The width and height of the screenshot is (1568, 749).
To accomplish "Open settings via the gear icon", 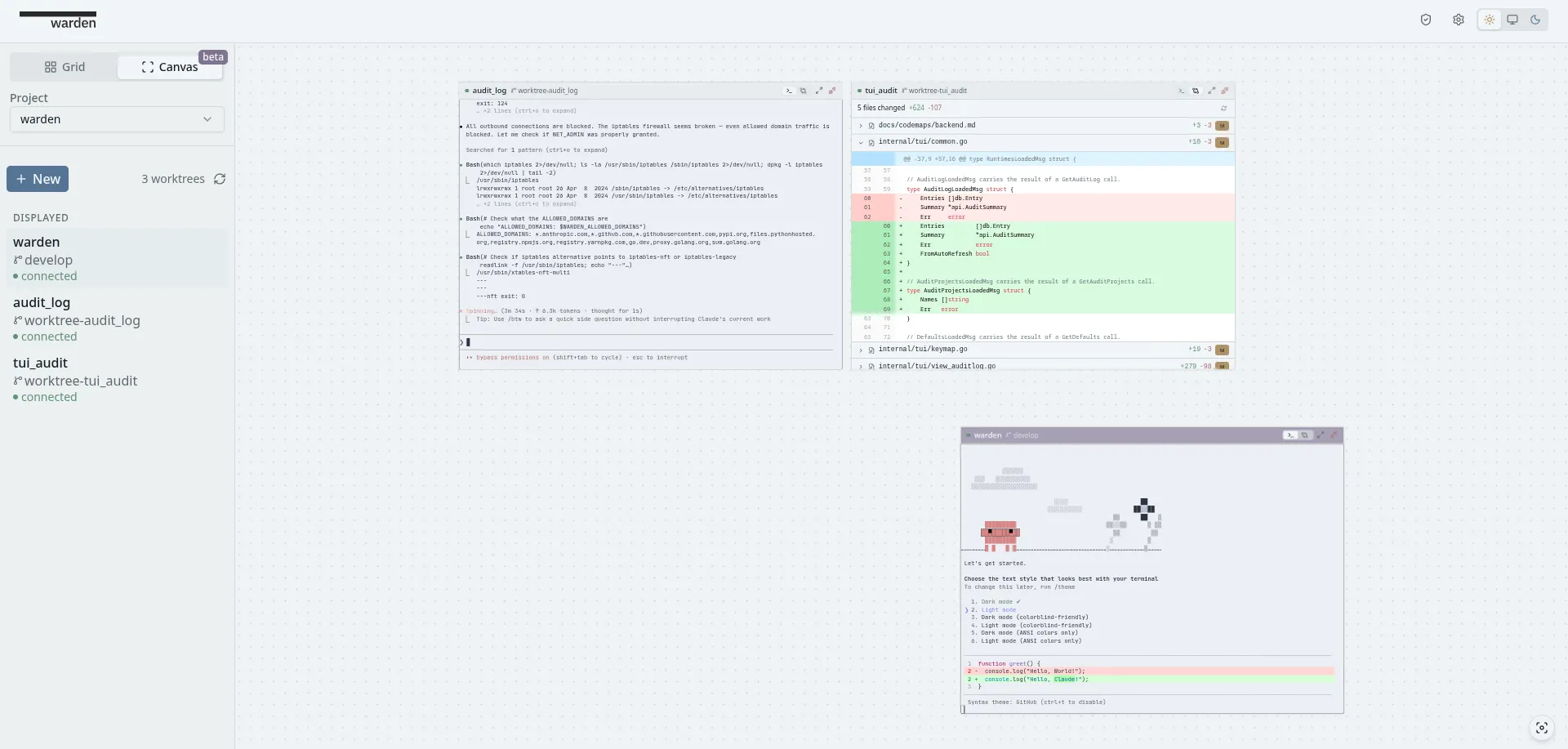I will 1459,20.
